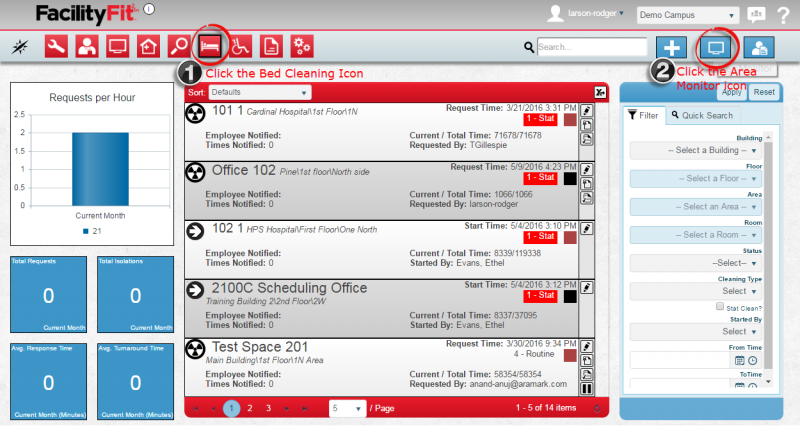The image size is (800, 440).
Task: Open the Demo Campus dropdown
Action: coord(689,16)
